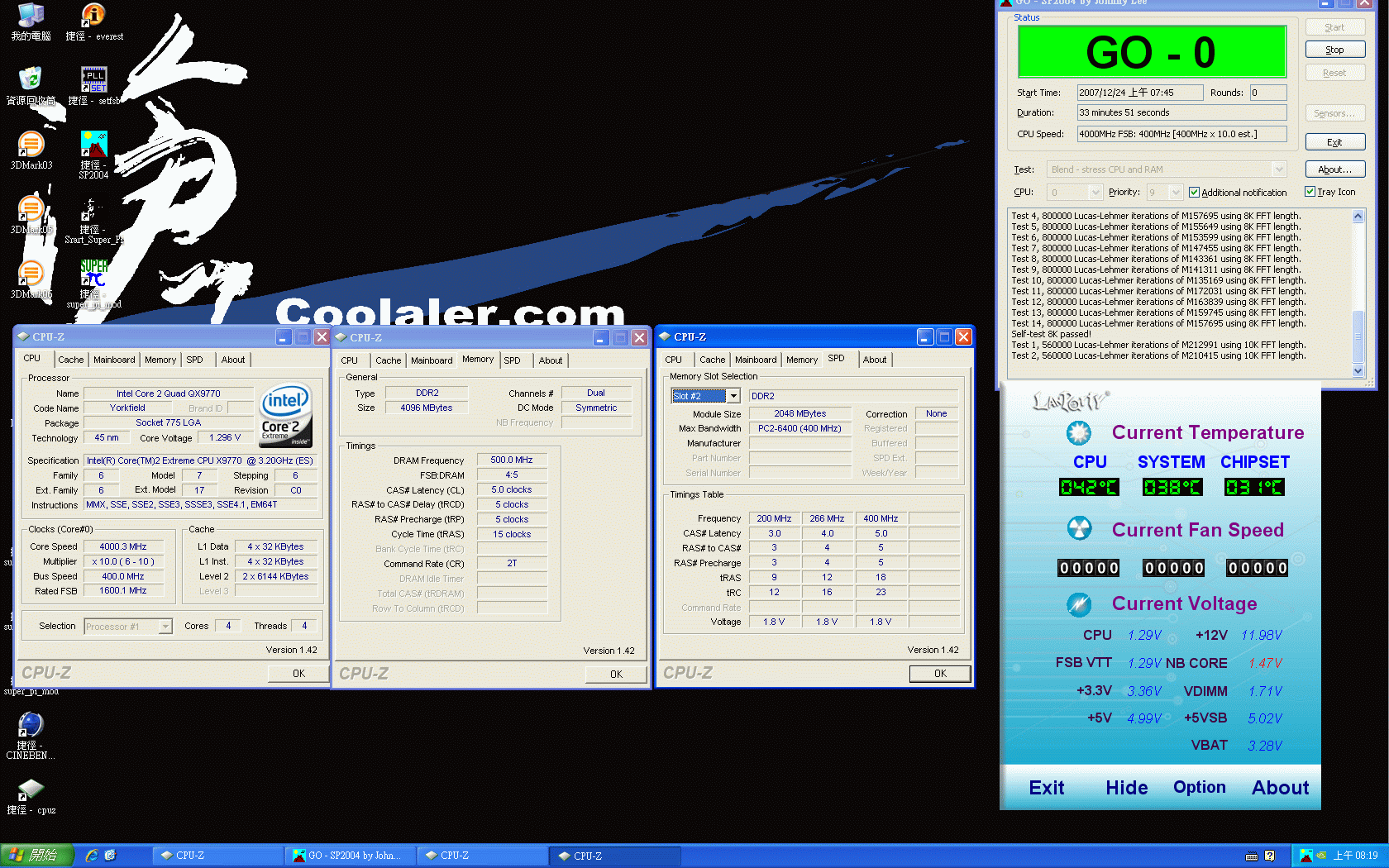This screenshot has height=868, width=1389.
Task: Click the Specification field in CPU-Z
Action: pyautogui.click(x=199, y=460)
